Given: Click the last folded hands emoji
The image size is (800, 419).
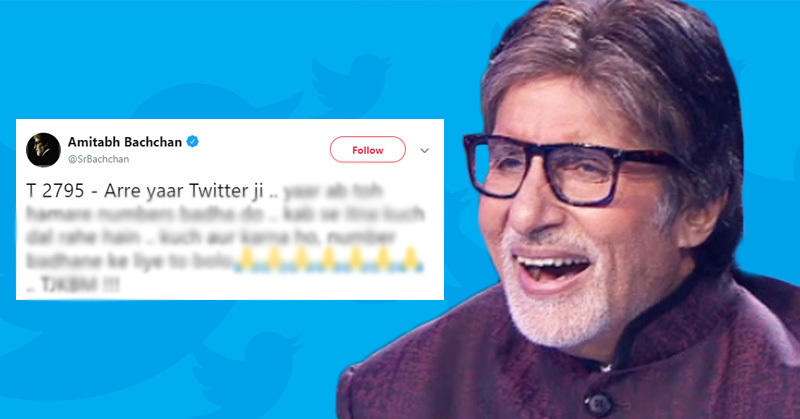Looking at the screenshot, I should 410,260.
